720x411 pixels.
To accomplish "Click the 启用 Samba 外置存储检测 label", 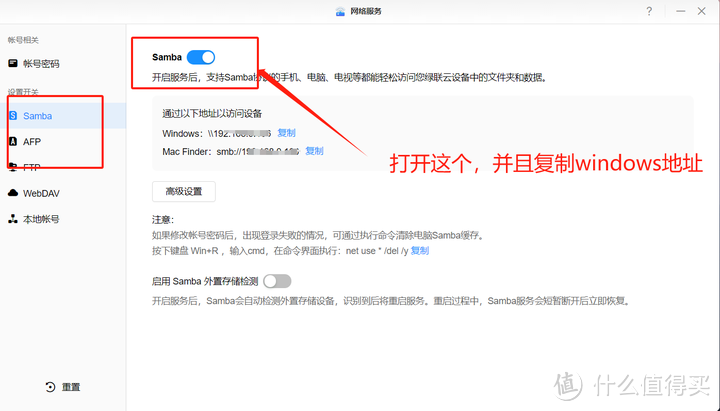I will [205, 281].
